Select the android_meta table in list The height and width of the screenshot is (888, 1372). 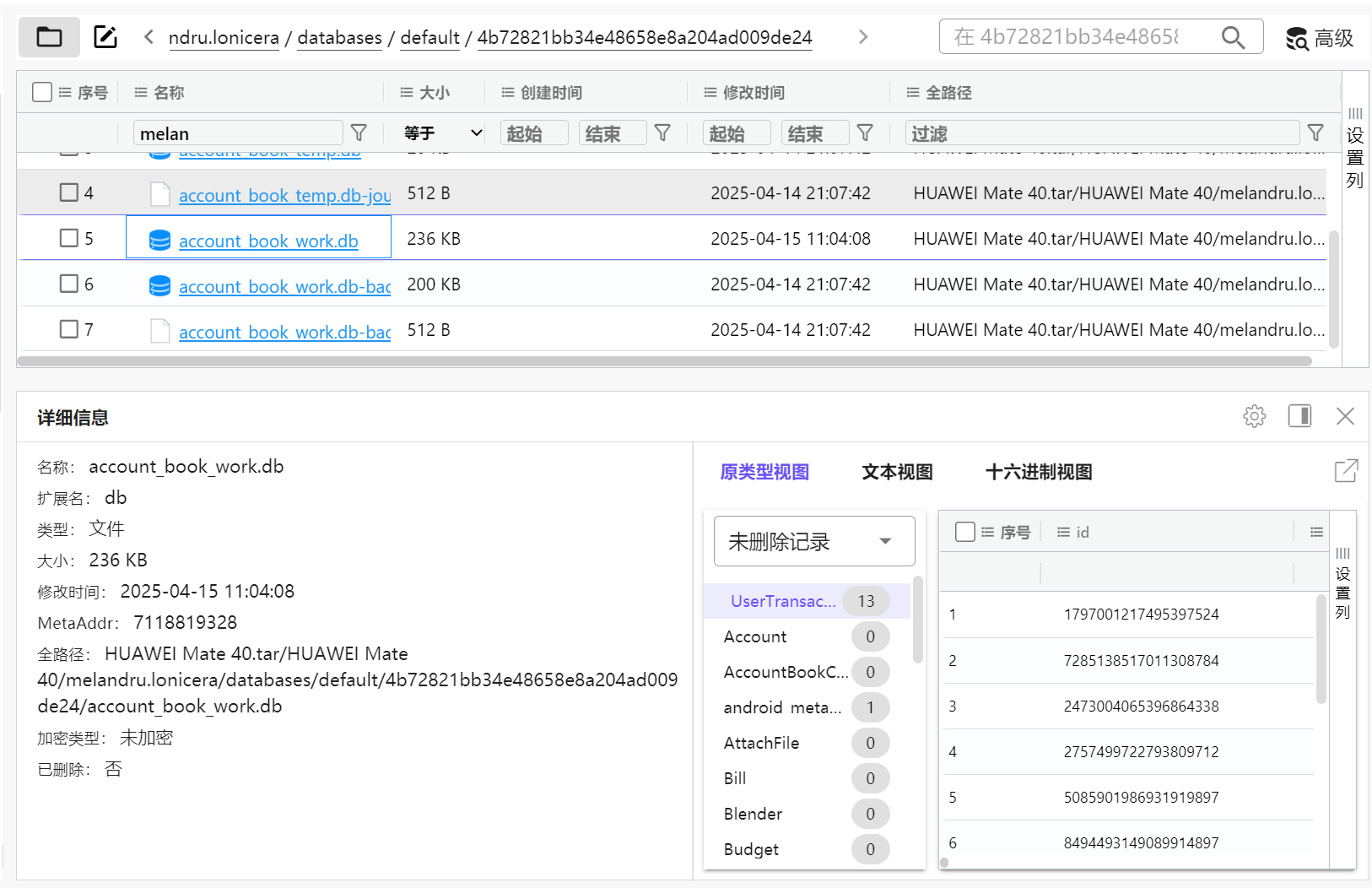[x=782, y=707]
